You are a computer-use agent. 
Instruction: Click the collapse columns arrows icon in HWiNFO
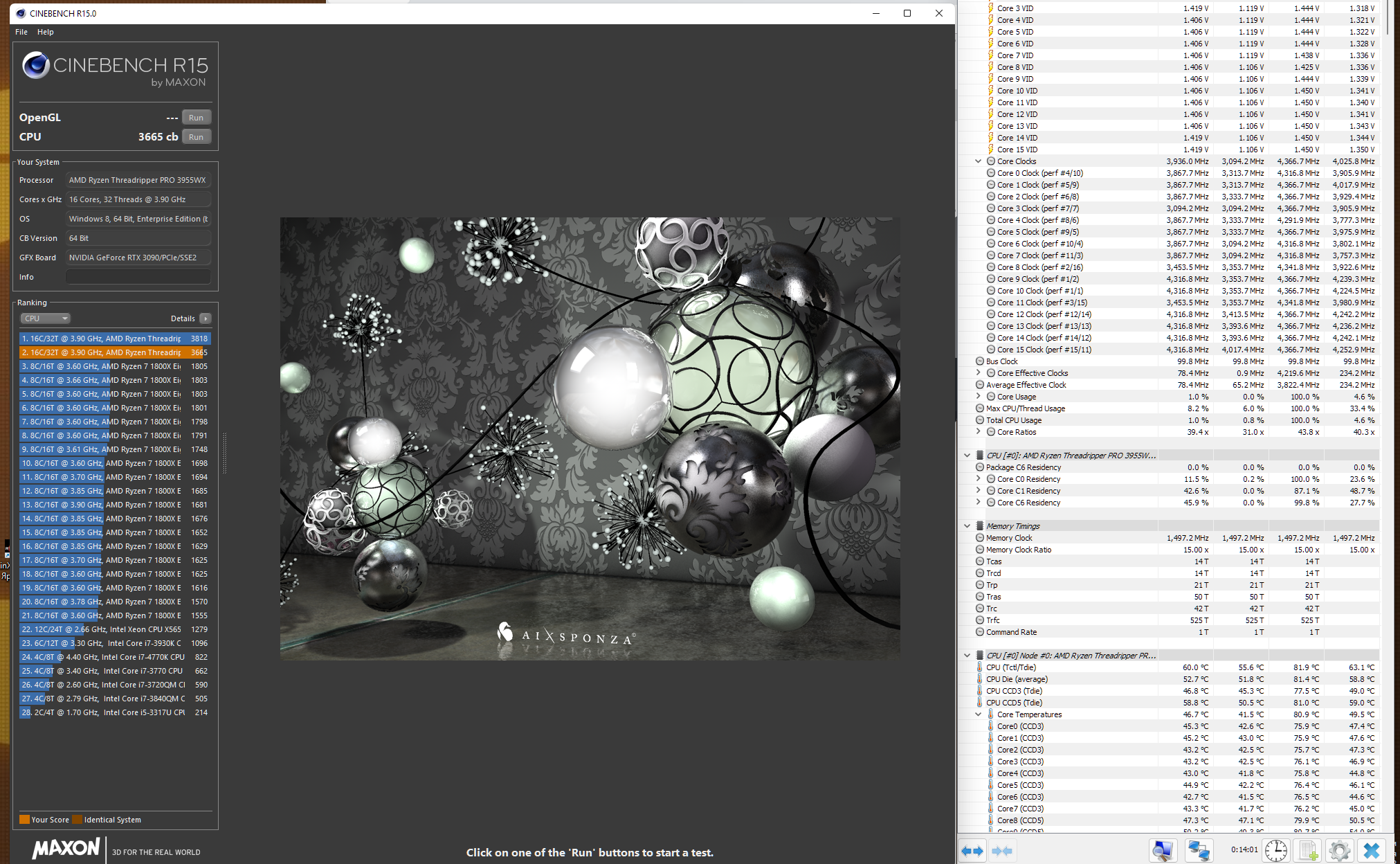pos(1002,850)
